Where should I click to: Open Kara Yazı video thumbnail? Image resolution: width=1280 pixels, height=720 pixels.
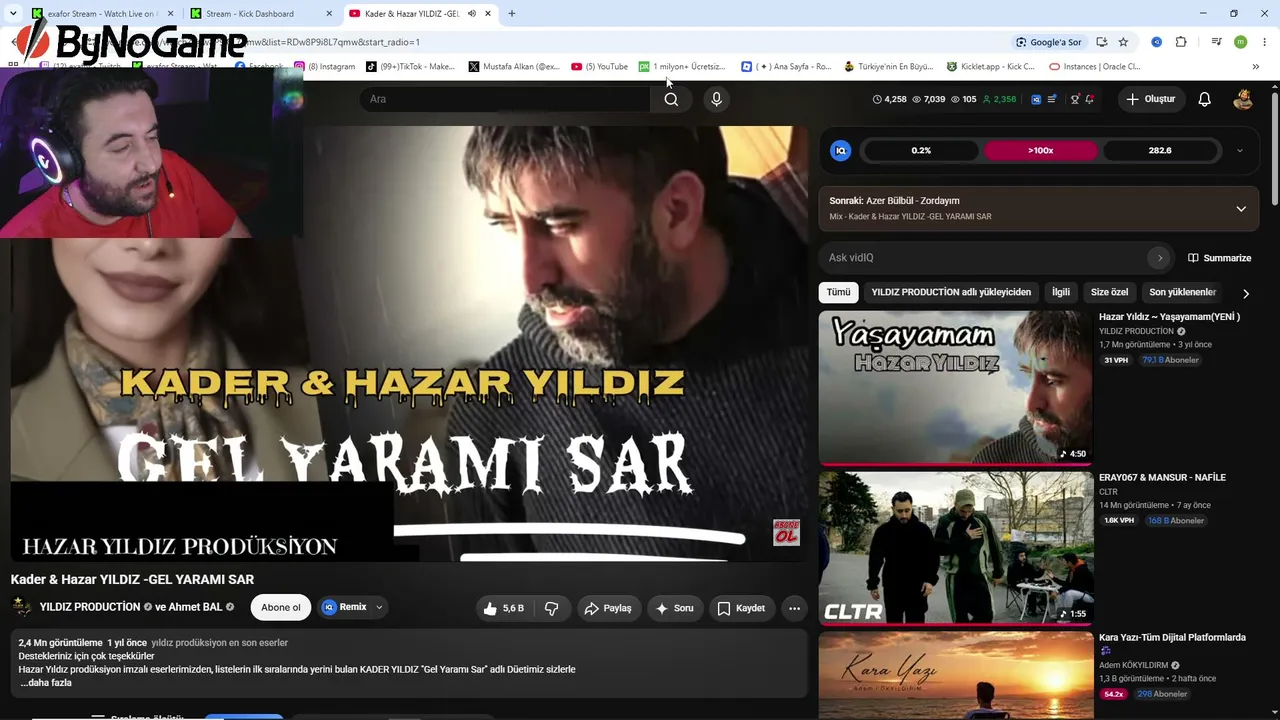[x=956, y=675]
